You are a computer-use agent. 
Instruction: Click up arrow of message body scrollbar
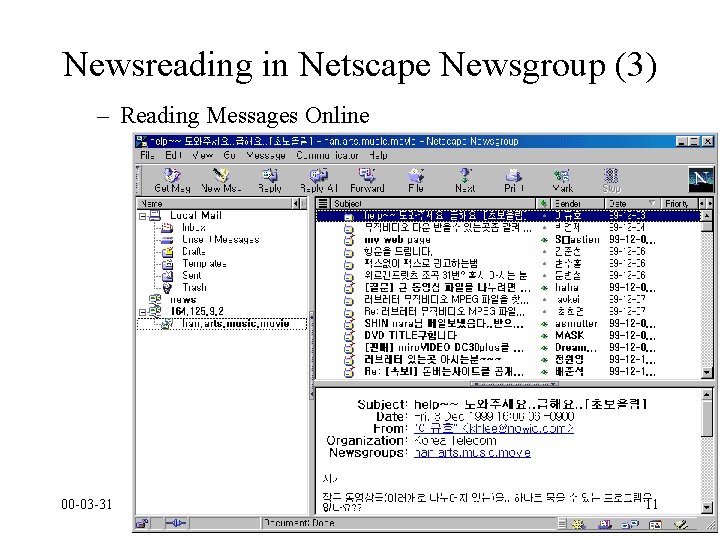coord(707,394)
